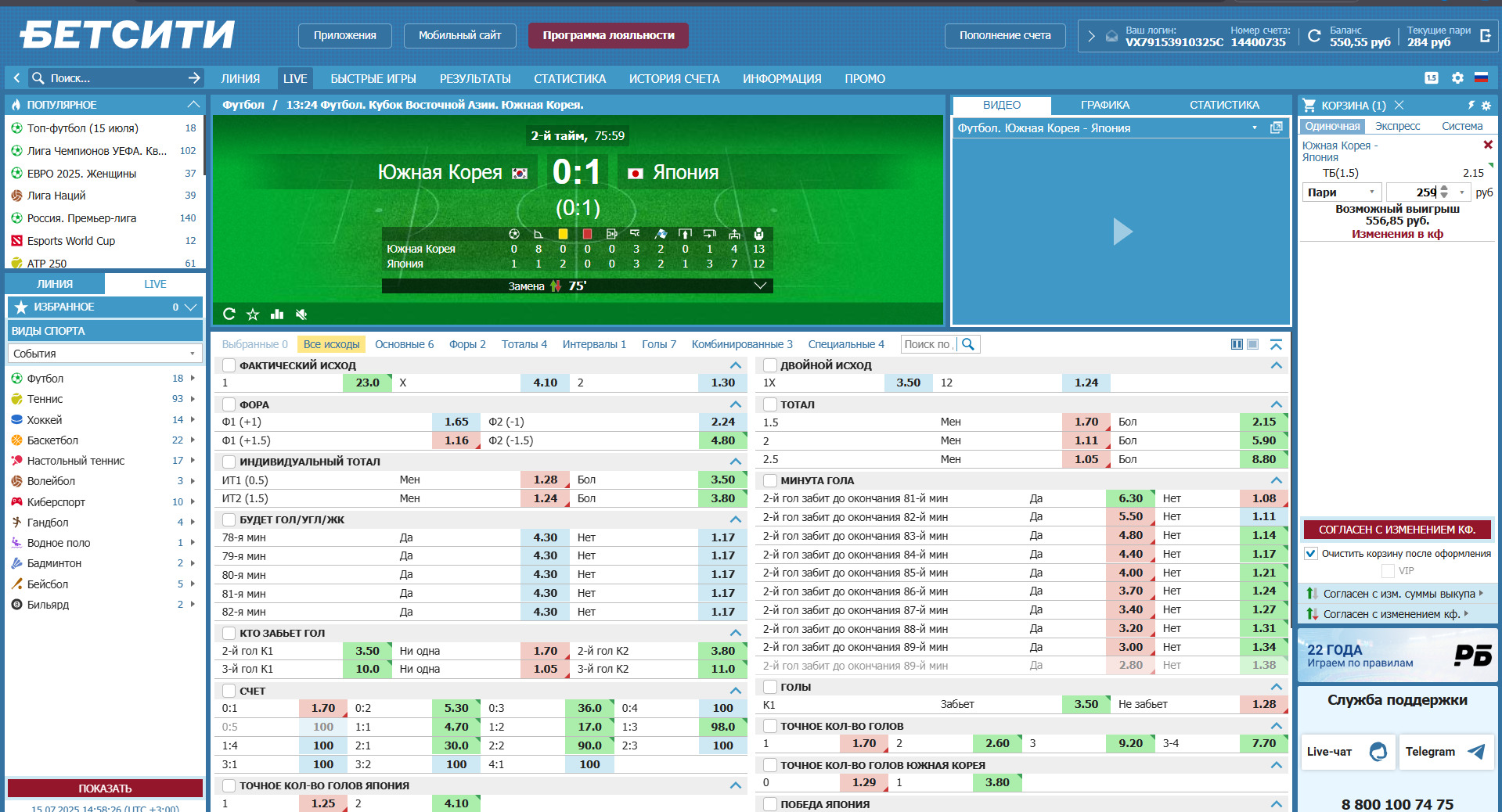This screenshot has height=812, width=1502.
Task: Click the Избранное star icon in the sidebar
Action: click(21, 307)
